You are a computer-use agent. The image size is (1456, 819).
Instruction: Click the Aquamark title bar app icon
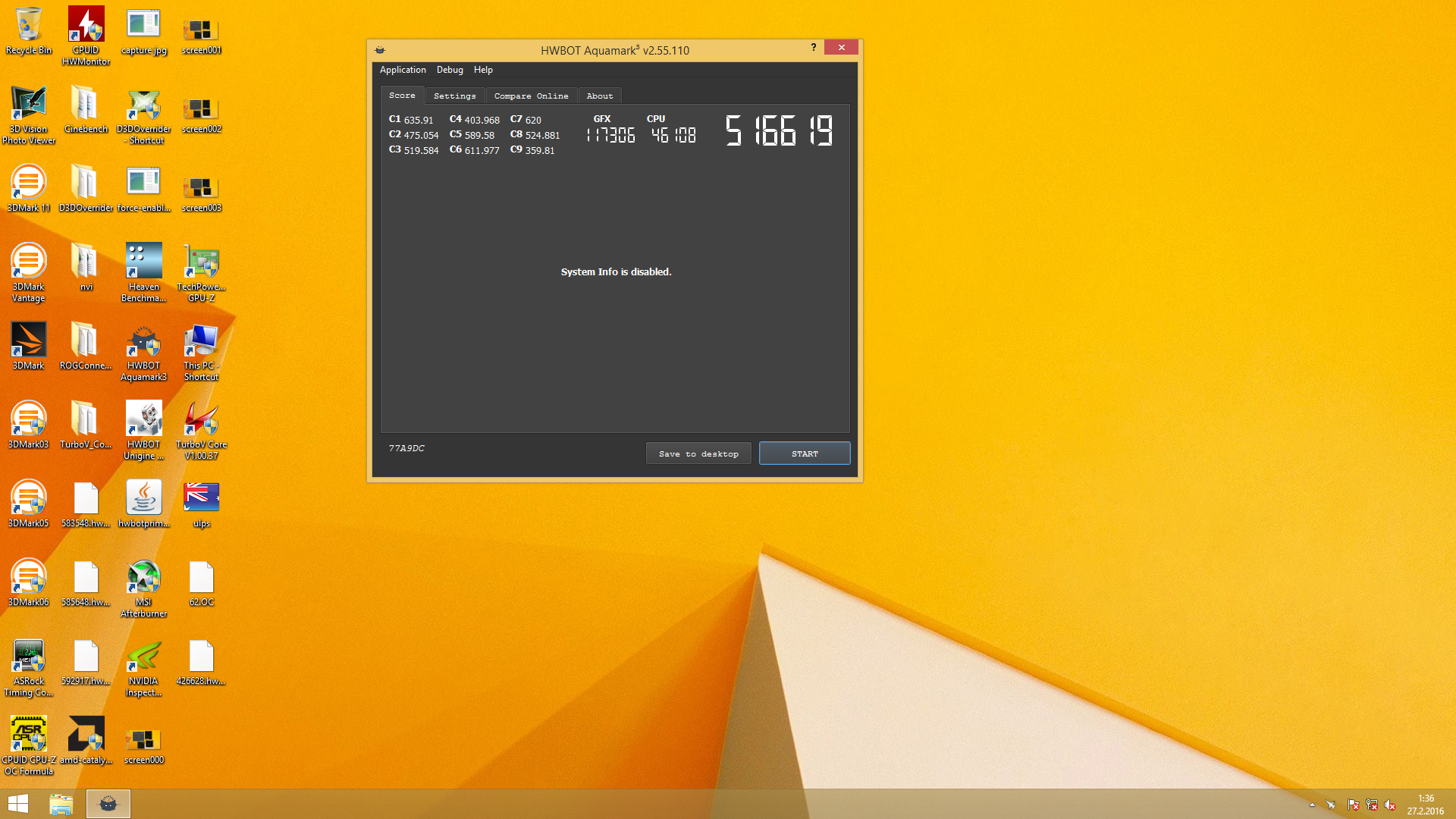click(x=380, y=50)
